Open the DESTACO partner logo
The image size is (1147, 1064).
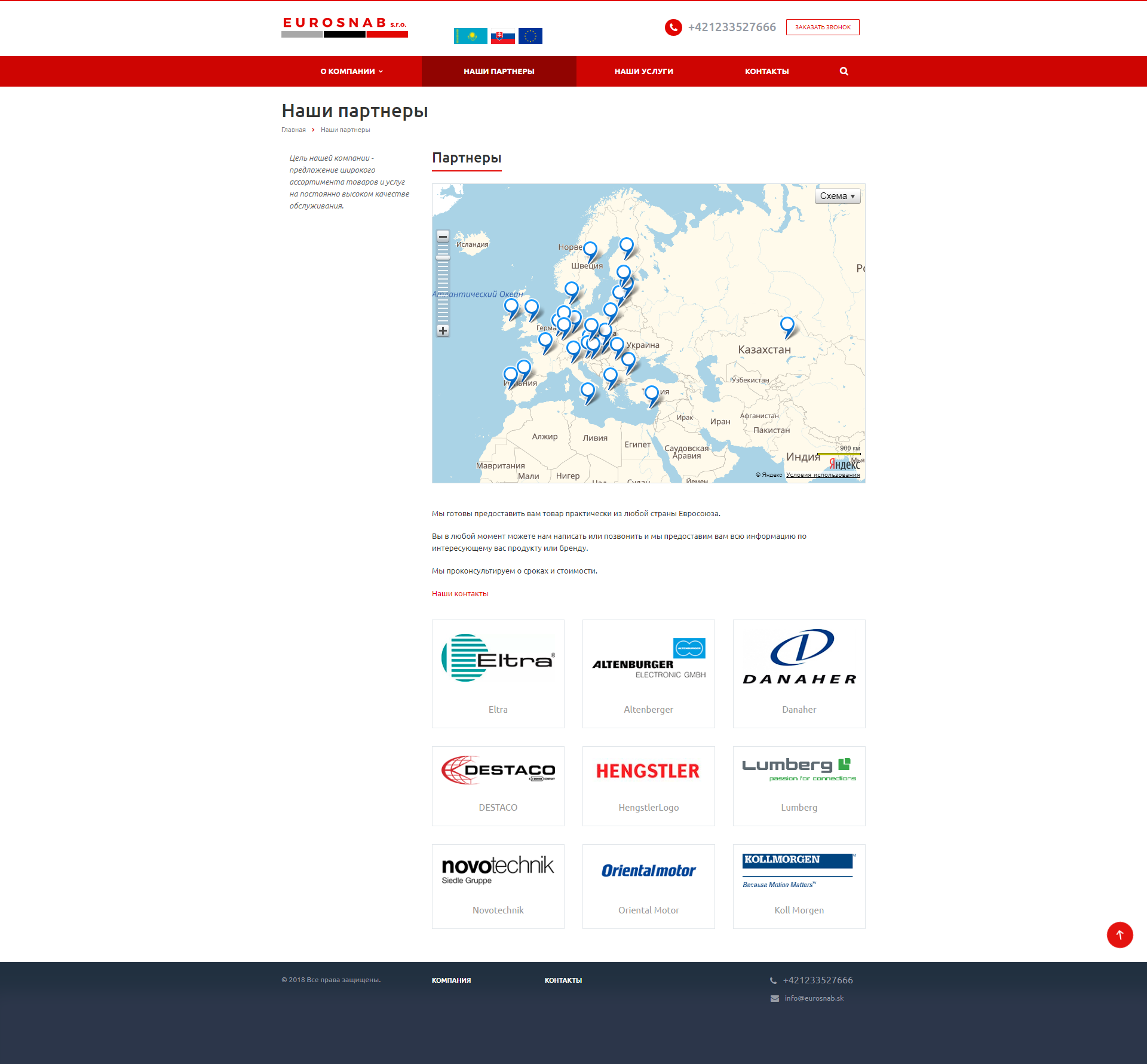(498, 770)
